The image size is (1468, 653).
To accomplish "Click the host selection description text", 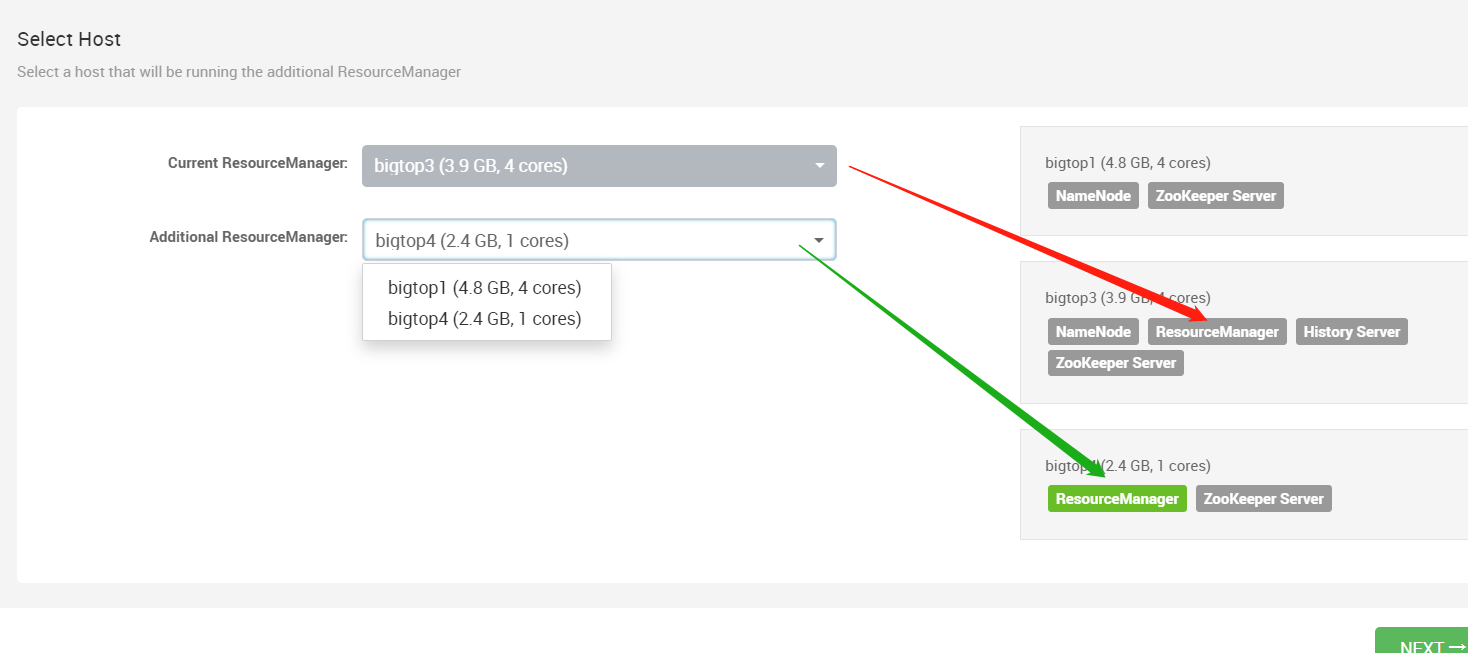I will [239, 72].
